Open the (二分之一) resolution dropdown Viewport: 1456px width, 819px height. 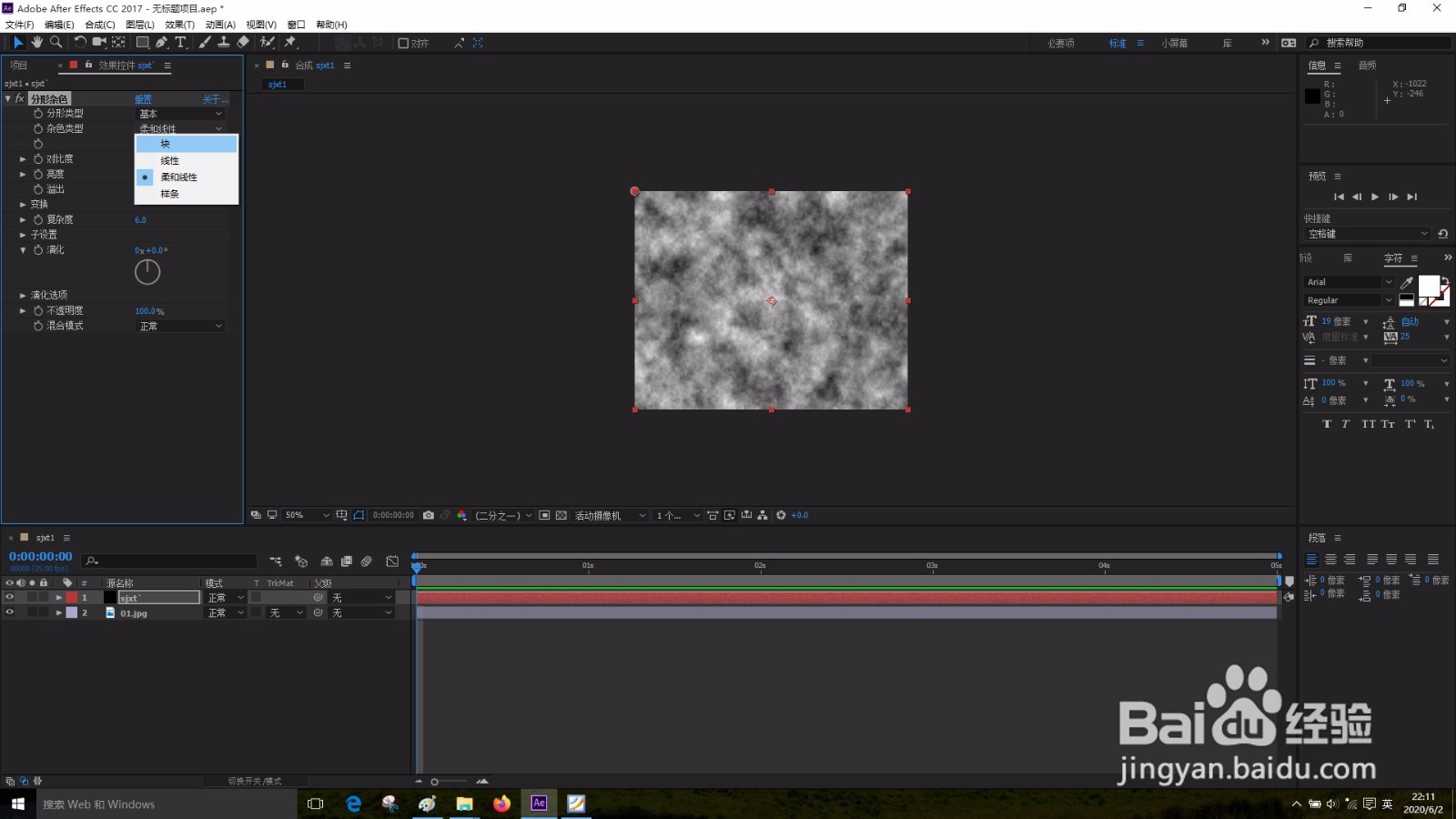tap(503, 515)
